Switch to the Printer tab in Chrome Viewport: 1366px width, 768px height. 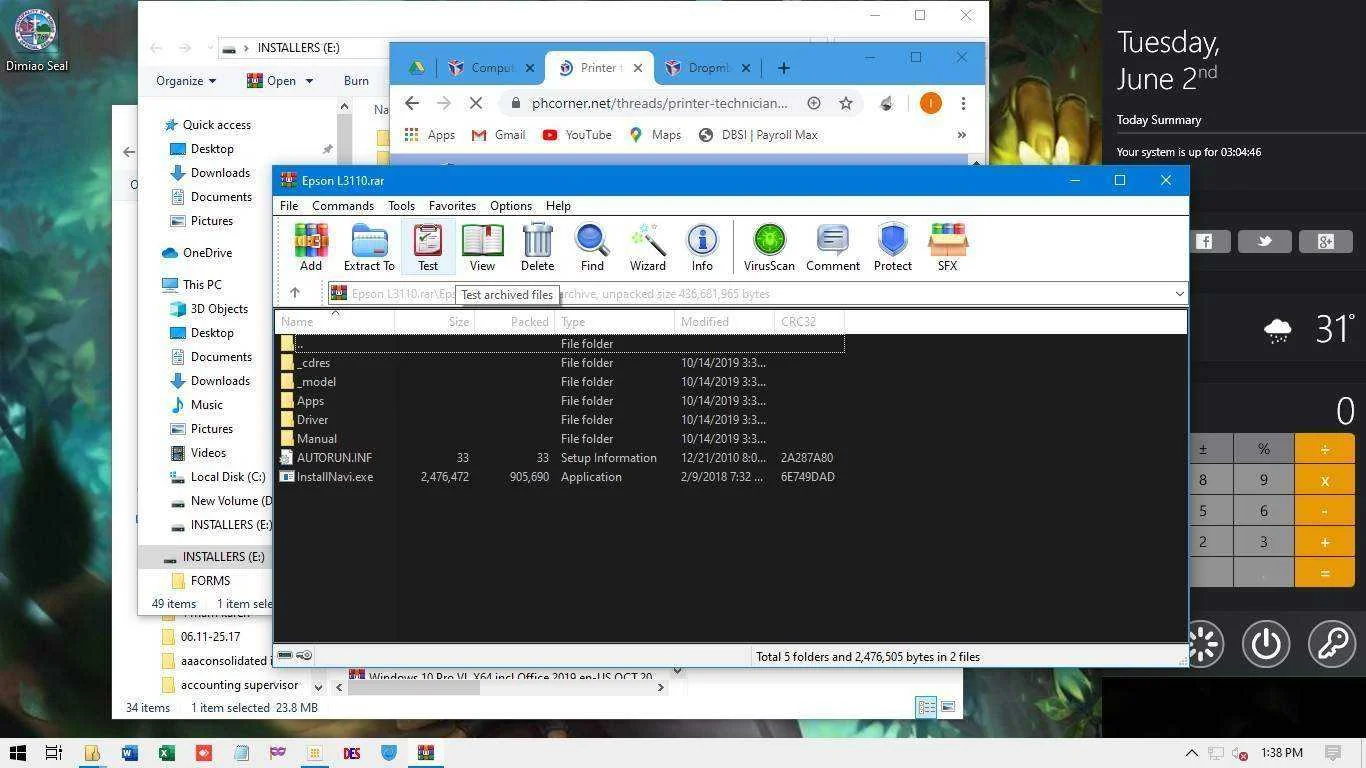598,68
